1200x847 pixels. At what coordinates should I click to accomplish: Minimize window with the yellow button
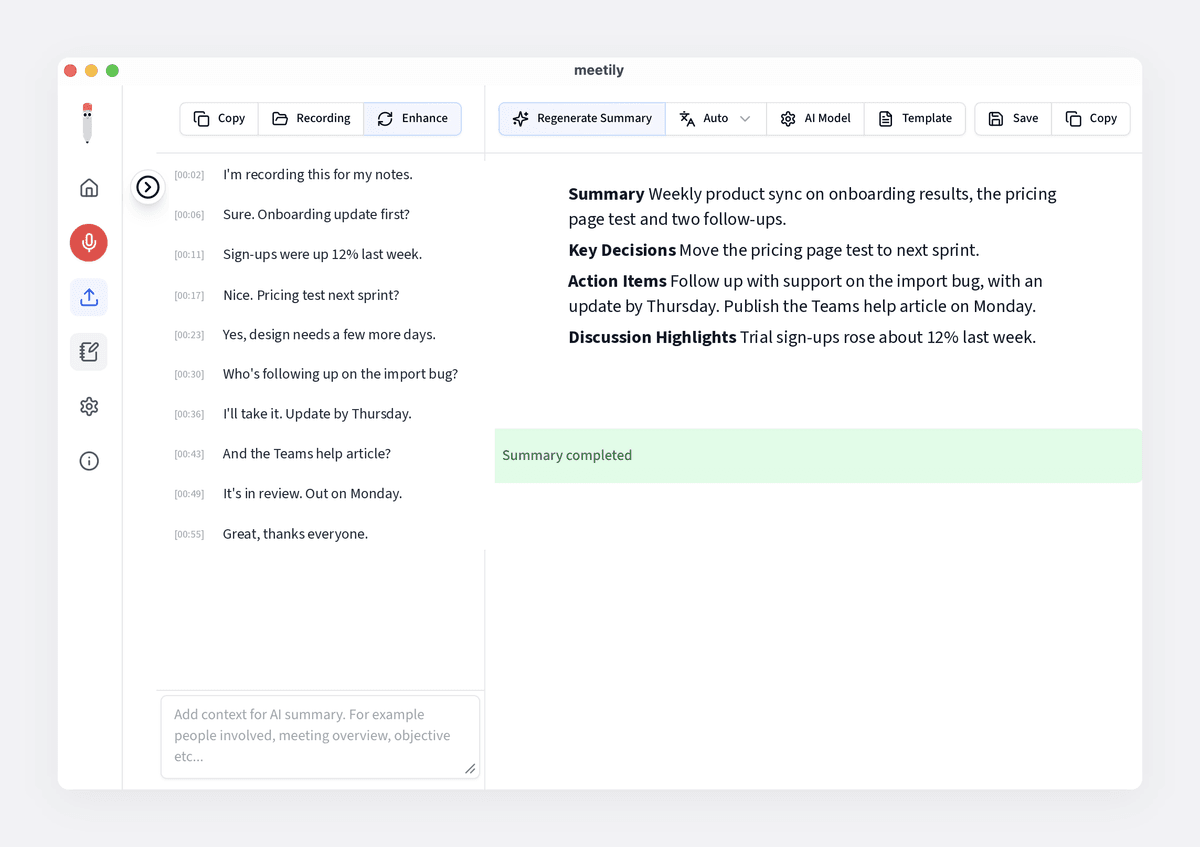coord(91,70)
